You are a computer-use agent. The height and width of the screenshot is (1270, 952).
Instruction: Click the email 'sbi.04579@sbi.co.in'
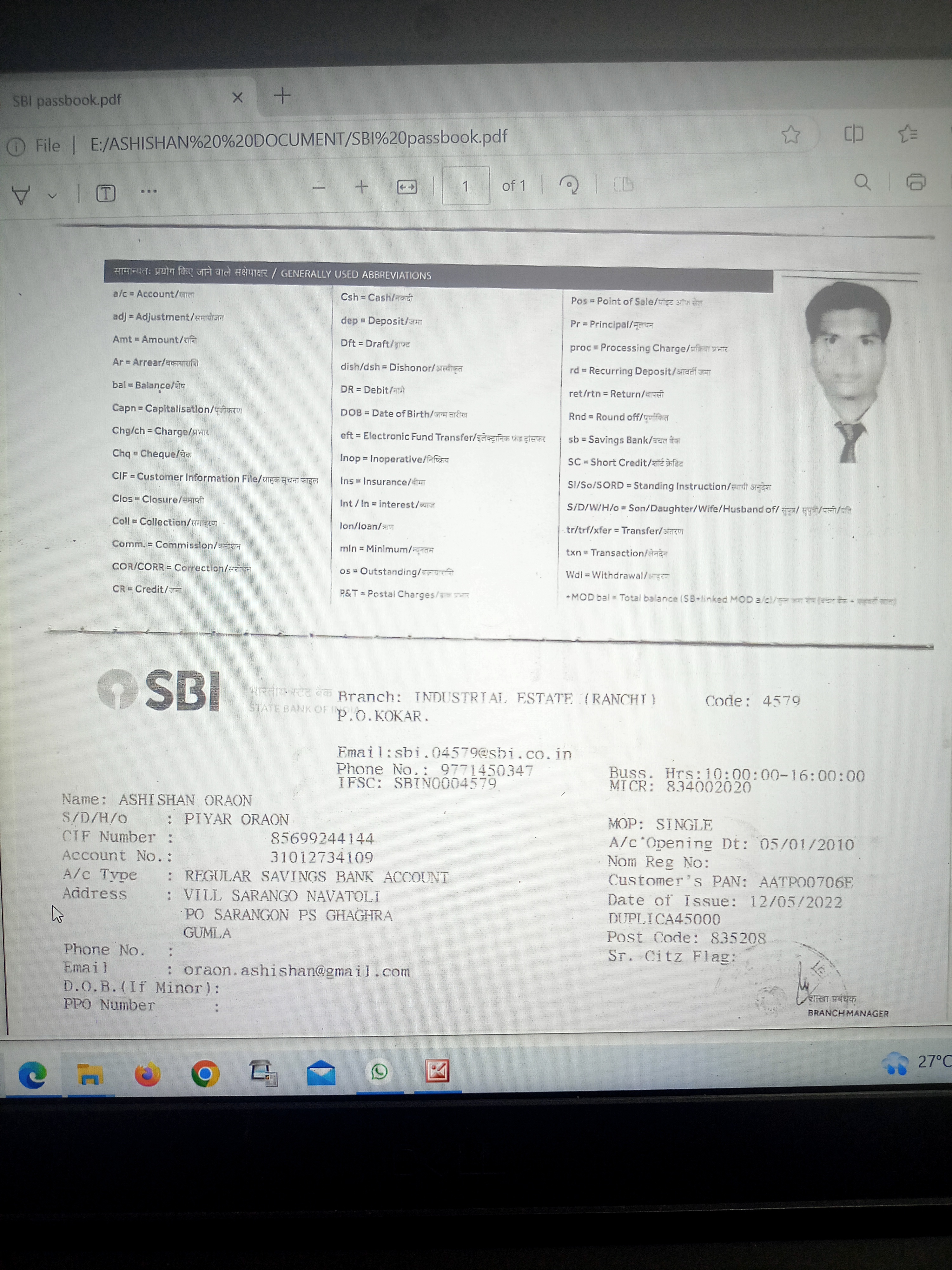(483, 753)
